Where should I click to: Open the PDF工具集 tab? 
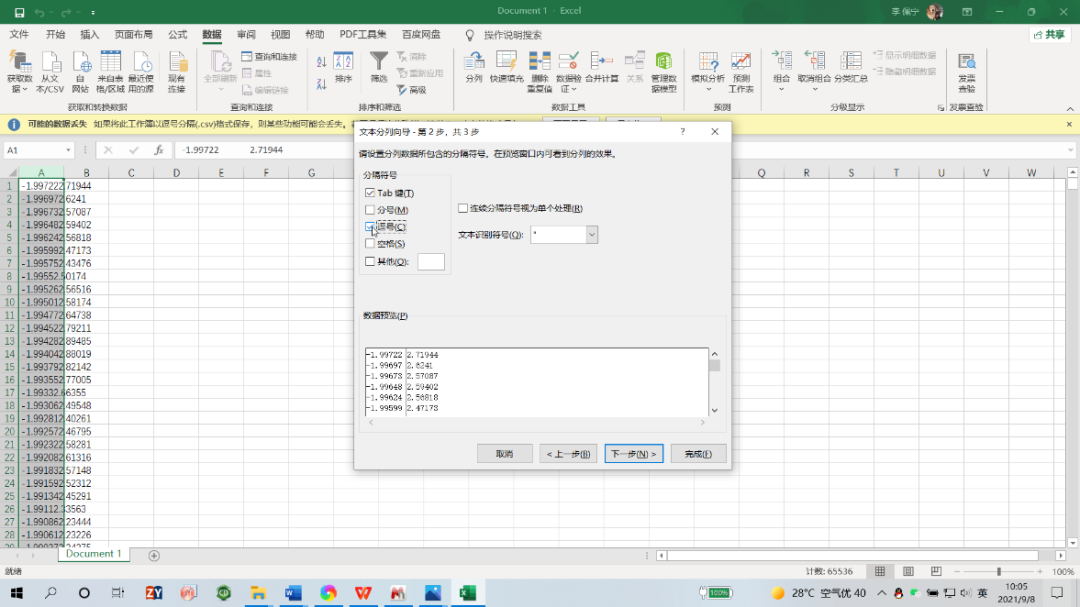click(362, 34)
